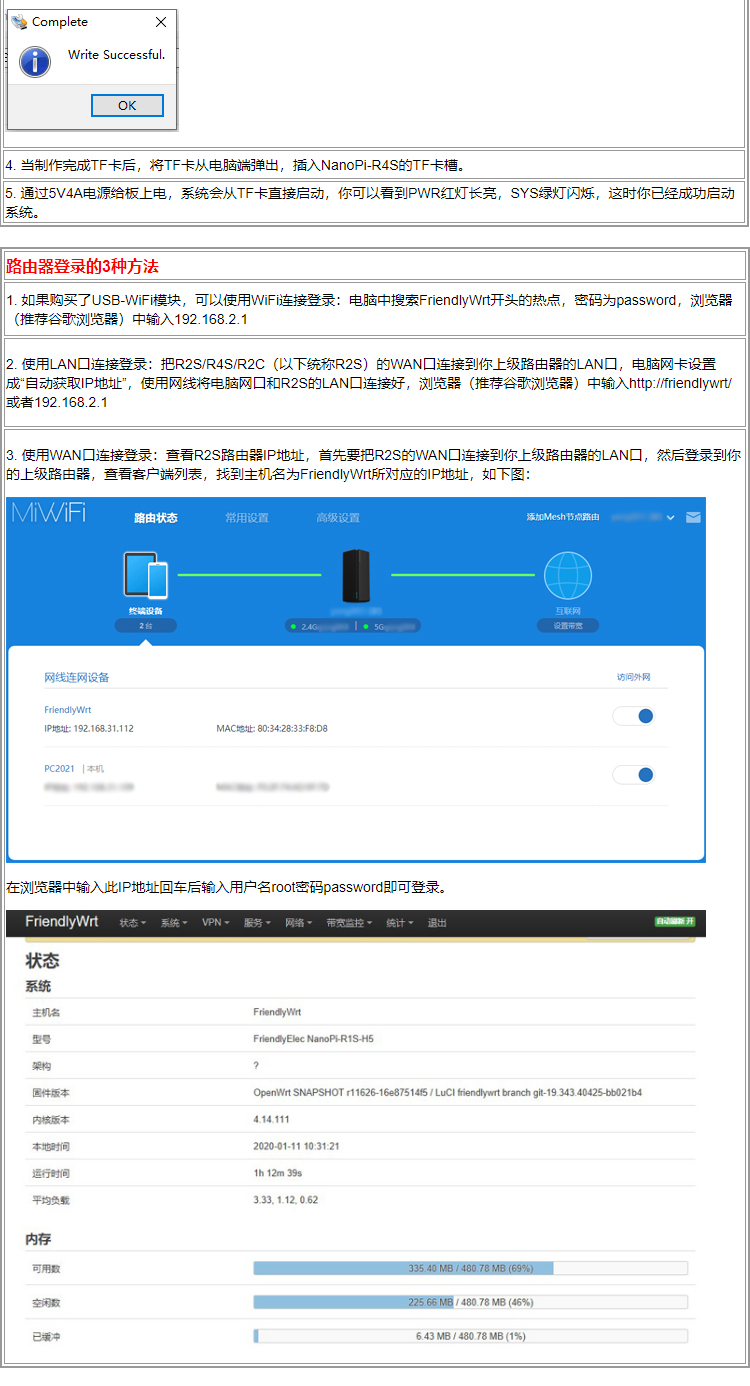Click the 状态 page heading
Screen dimensions: 750x1386
pyautogui.click(x=42, y=961)
